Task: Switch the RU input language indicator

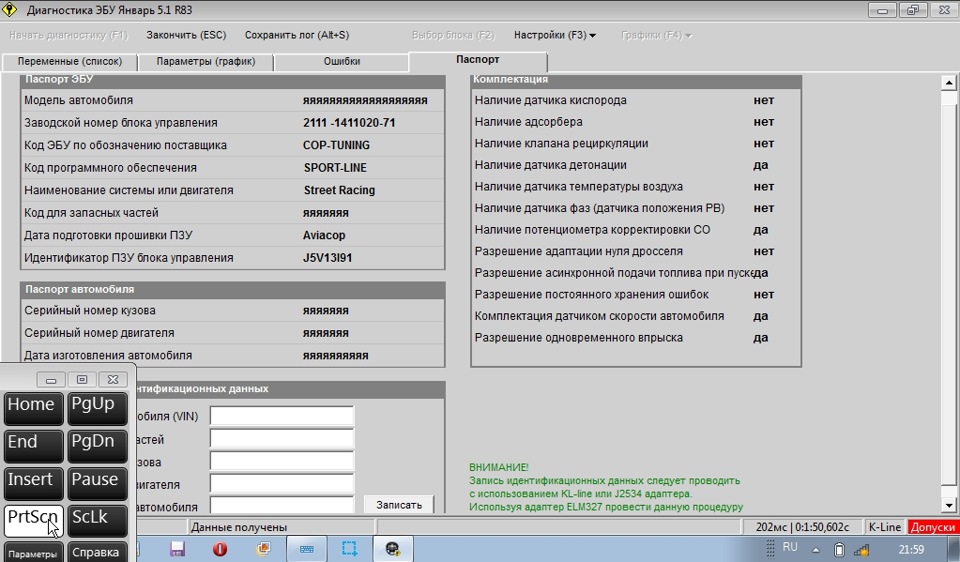Action: click(x=790, y=548)
